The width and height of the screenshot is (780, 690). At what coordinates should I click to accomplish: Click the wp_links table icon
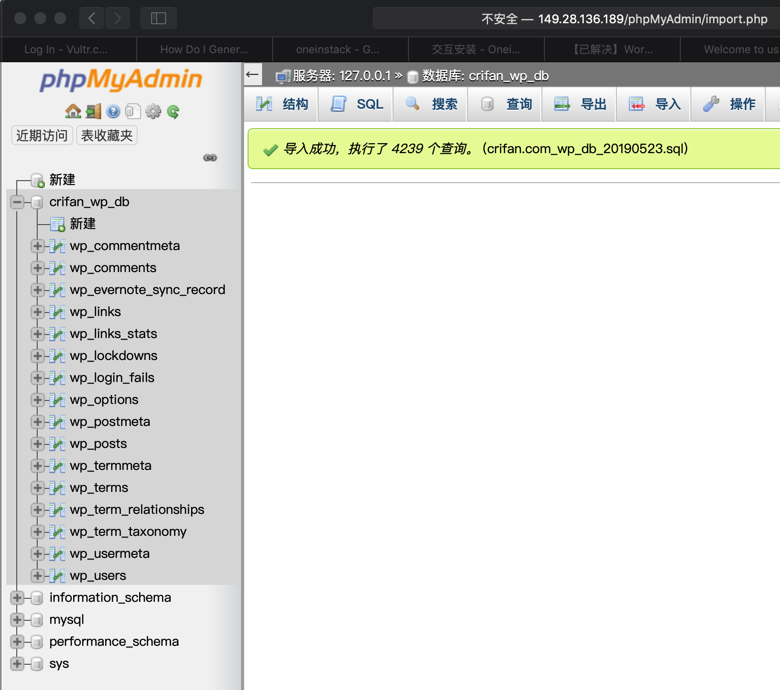(x=57, y=312)
